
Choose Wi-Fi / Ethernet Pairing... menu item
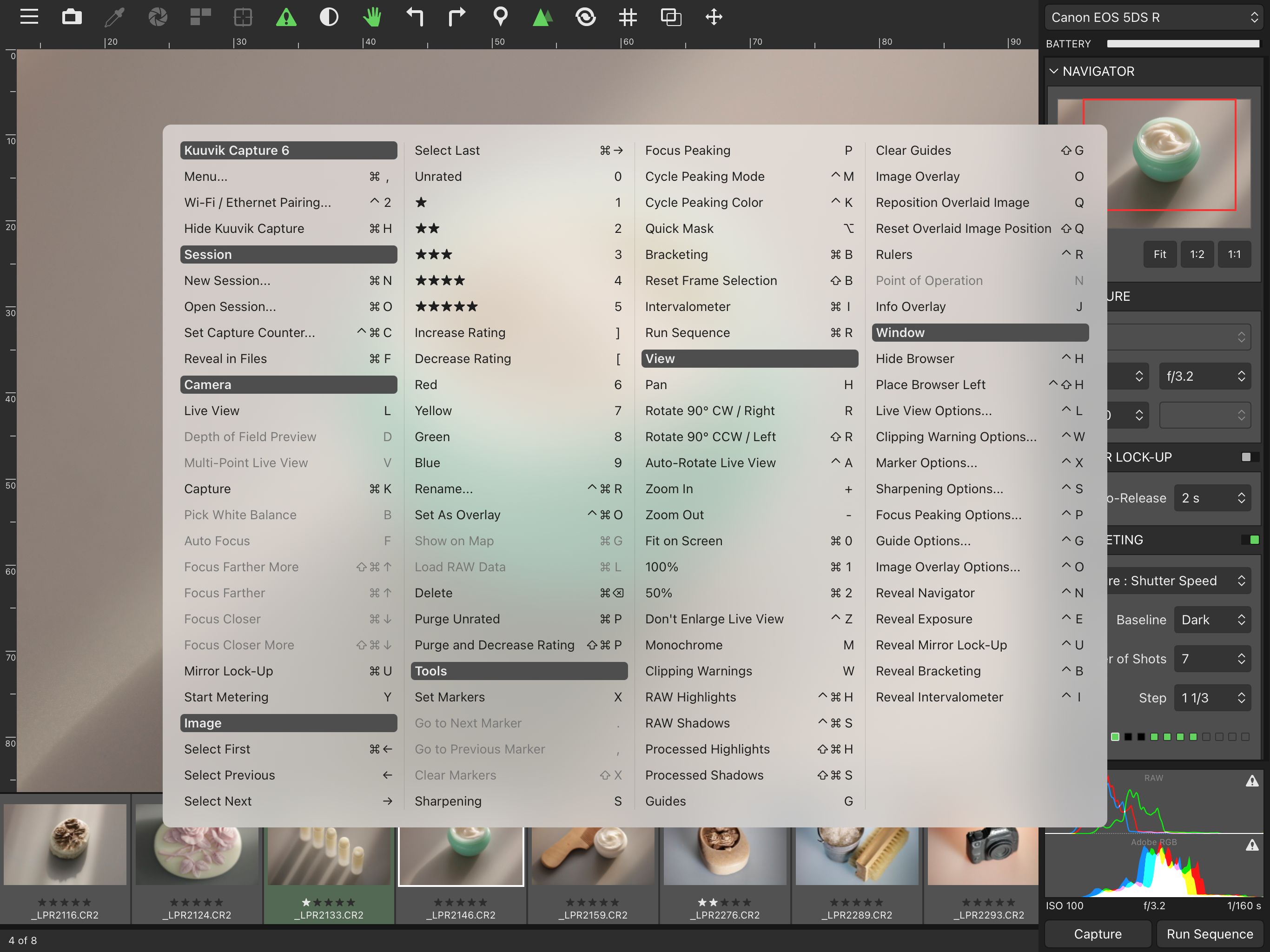pos(288,202)
